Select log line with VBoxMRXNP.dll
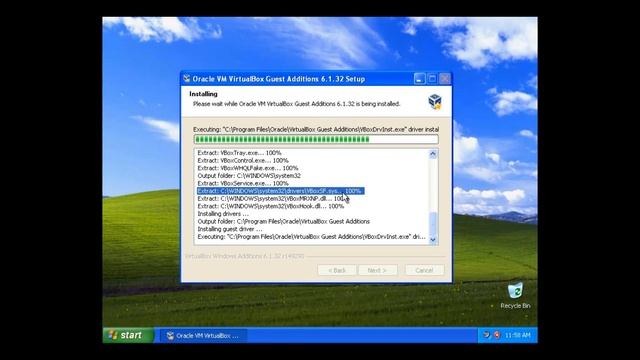Viewport: 640px width, 360px height. (272, 198)
